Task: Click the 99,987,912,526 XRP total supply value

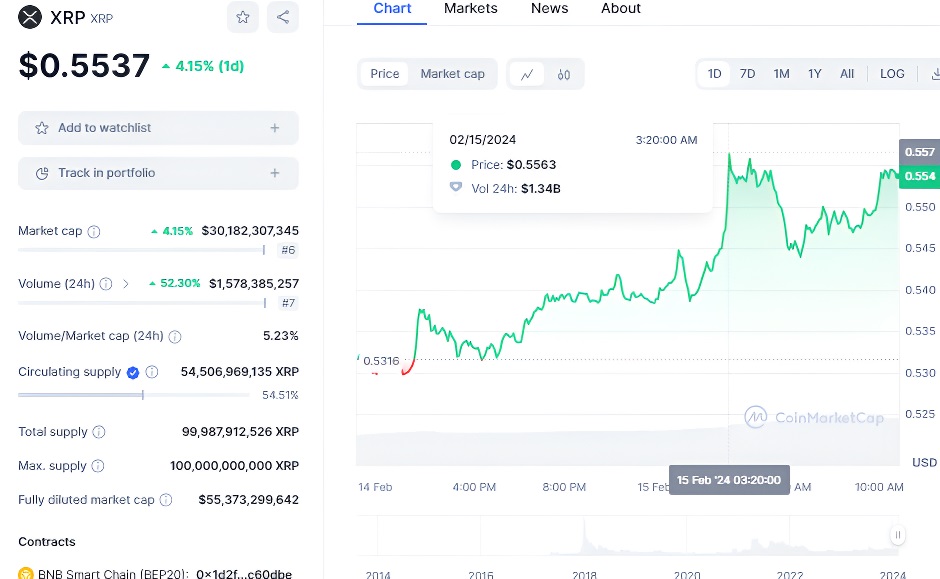Action: click(x=240, y=432)
